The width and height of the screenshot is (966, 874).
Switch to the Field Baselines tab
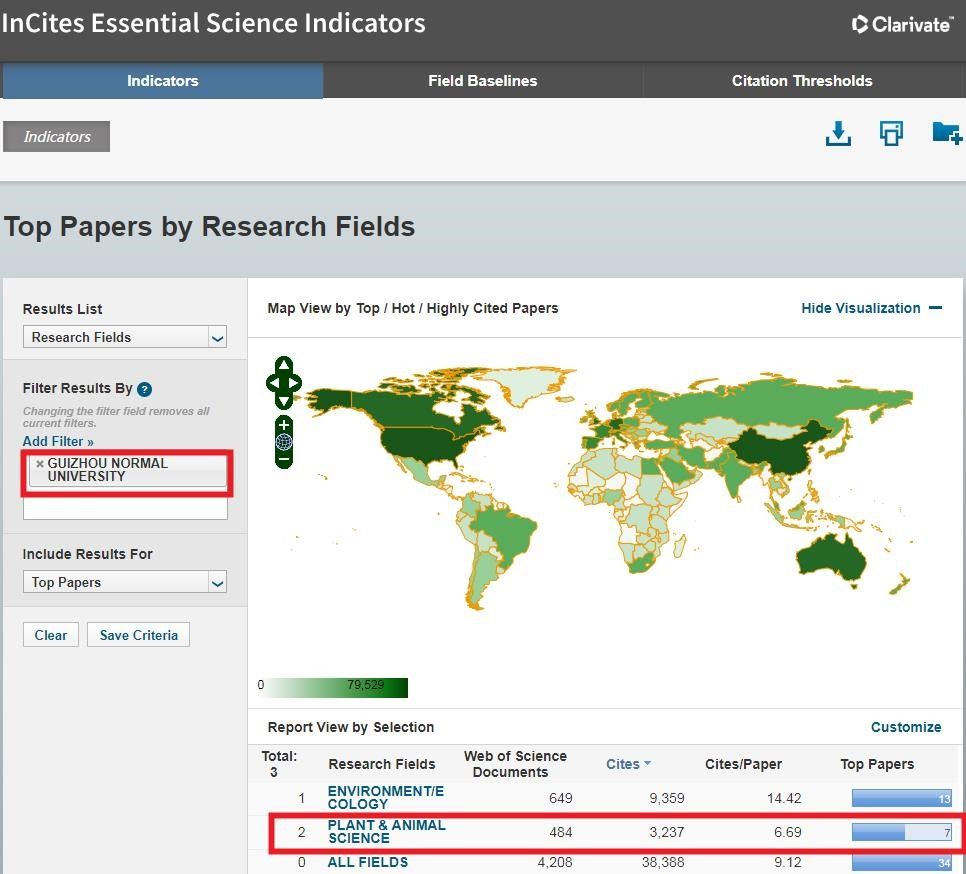(482, 81)
